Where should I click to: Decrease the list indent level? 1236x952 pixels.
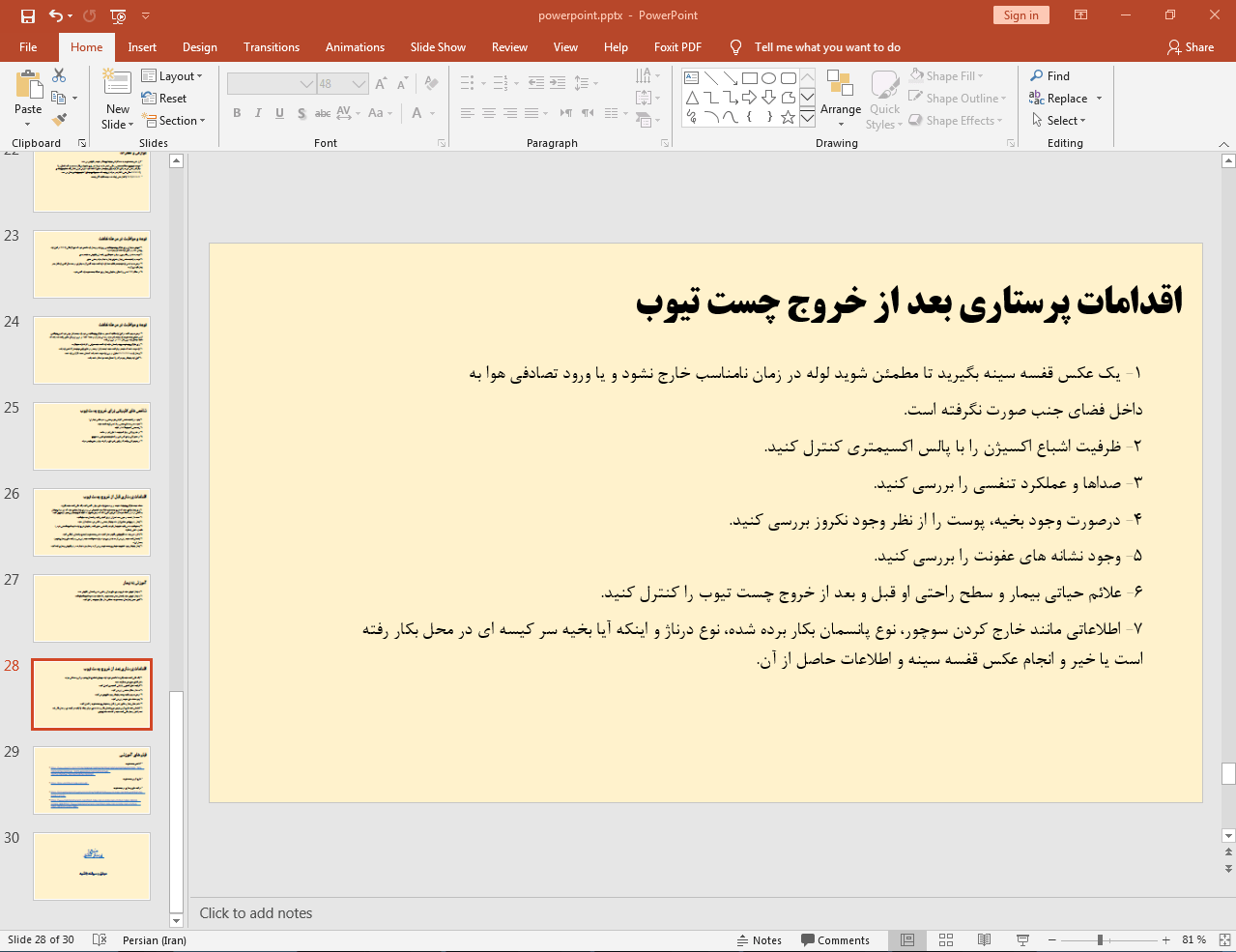536,83
